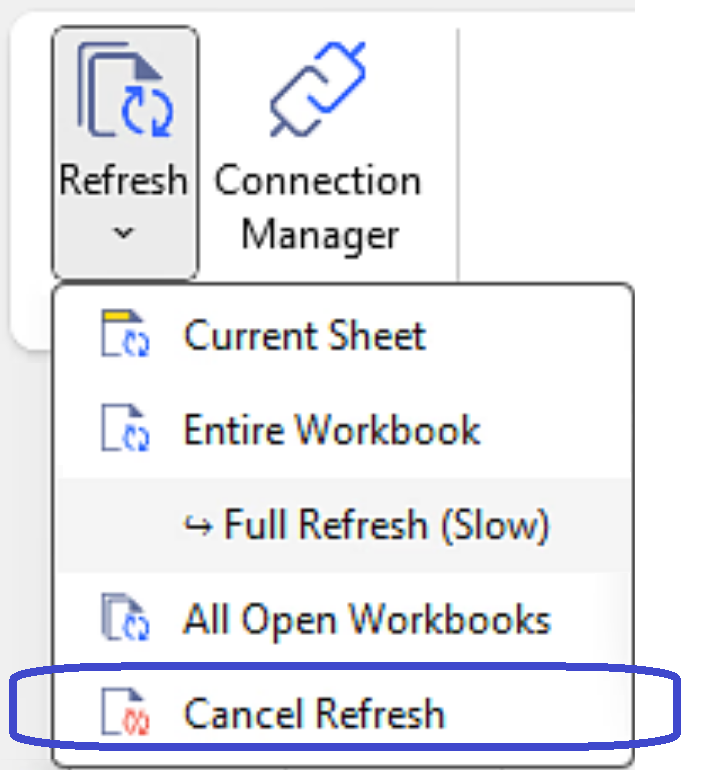Viewport: 717px width, 770px height.
Task: Click the Entire Workbook refresh icon
Action: tap(125, 430)
